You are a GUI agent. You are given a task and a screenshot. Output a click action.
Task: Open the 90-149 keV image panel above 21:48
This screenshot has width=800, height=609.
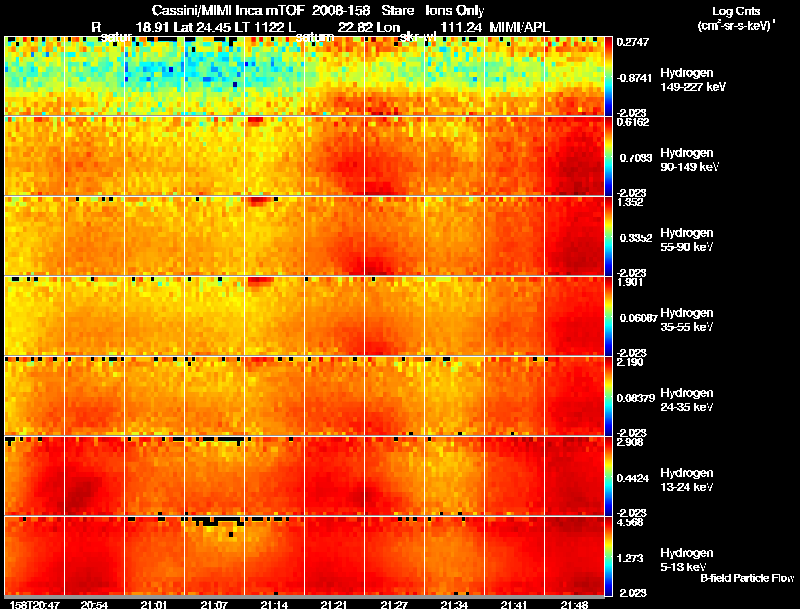(574, 156)
